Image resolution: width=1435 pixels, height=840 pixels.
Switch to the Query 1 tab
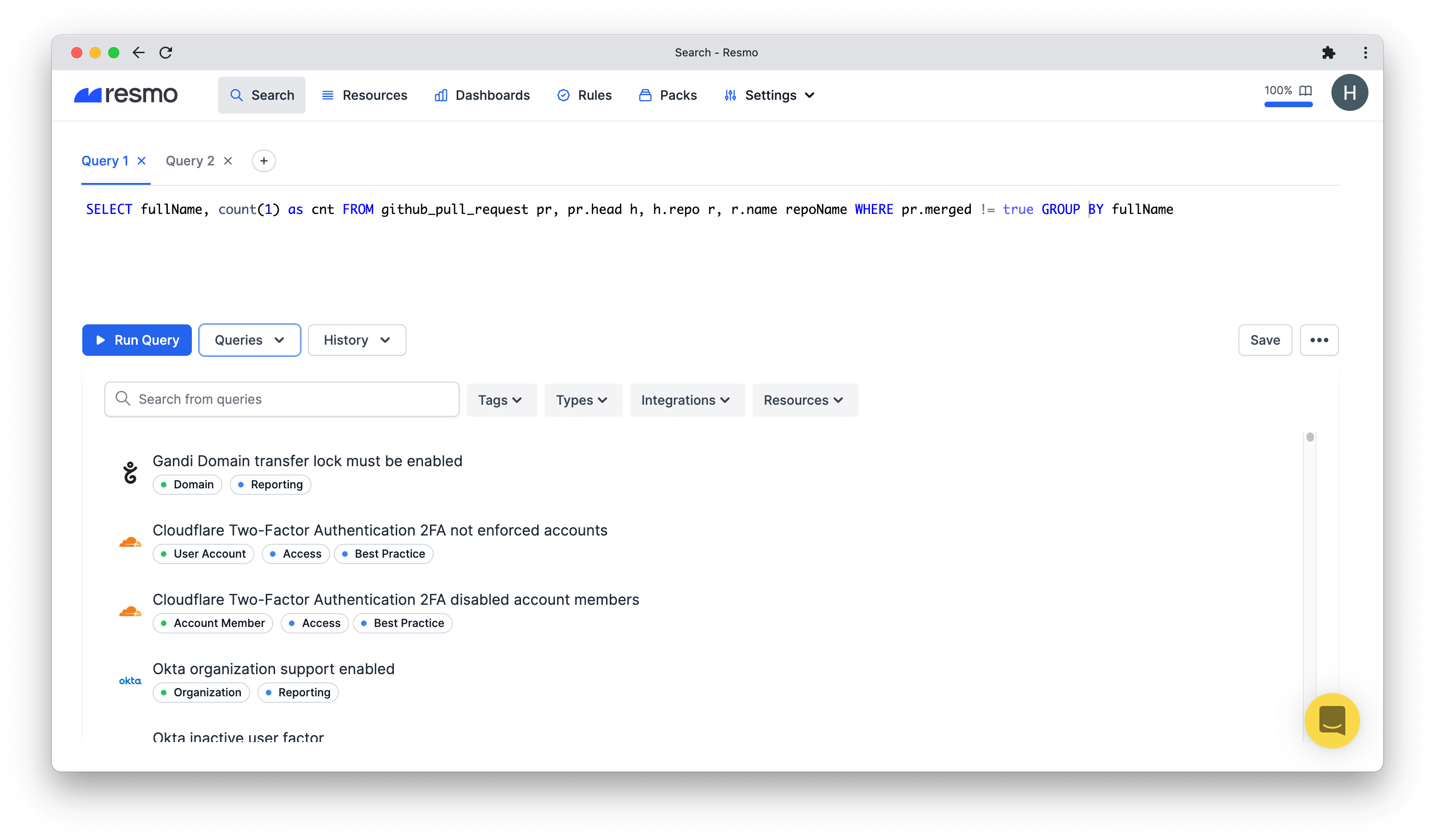(x=105, y=161)
